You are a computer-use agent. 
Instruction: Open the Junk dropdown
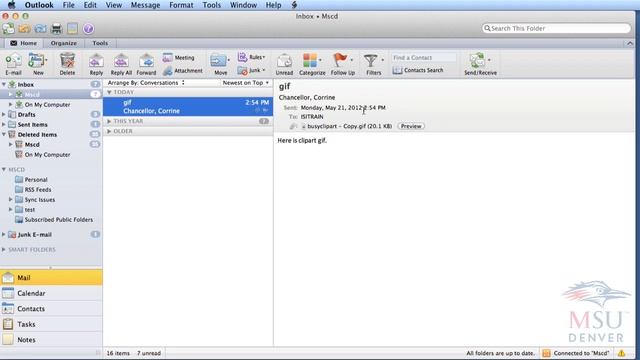click(x=251, y=71)
